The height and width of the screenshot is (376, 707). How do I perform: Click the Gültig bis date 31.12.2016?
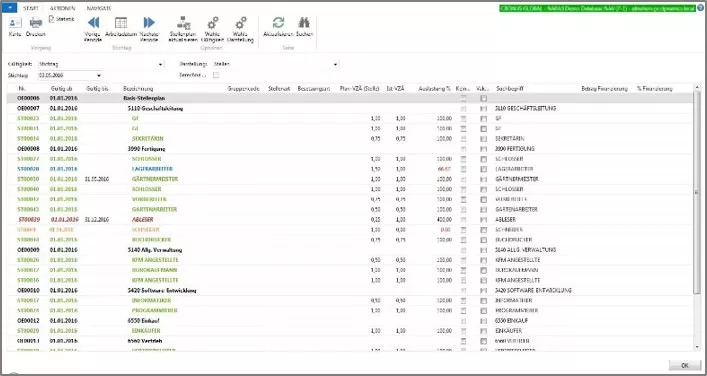pyautogui.click(x=97, y=220)
